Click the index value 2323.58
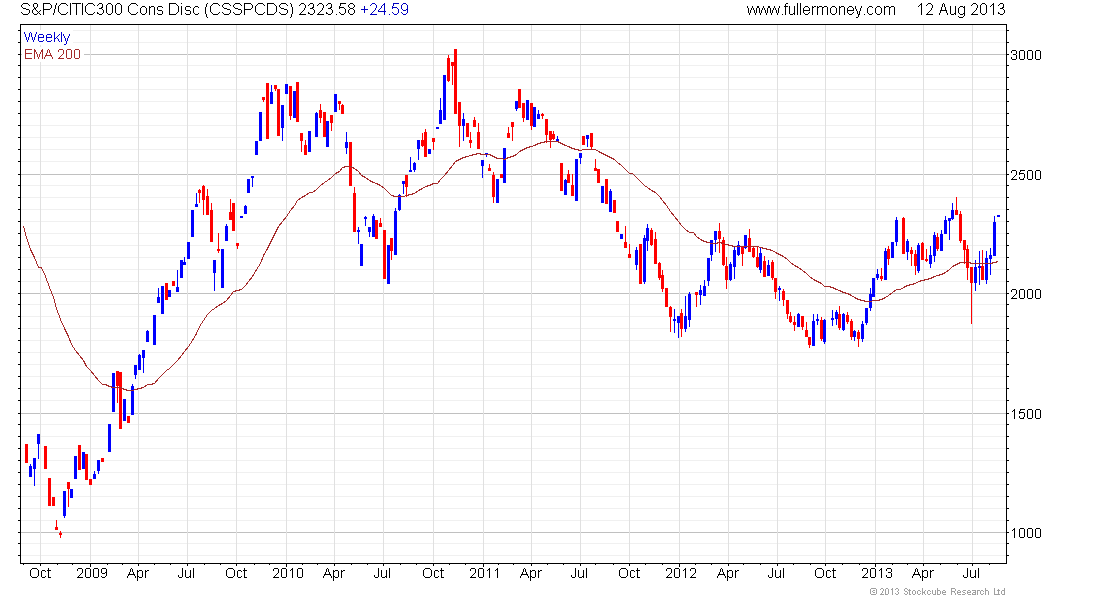1100x600 pixels. (x=328, y=10)
